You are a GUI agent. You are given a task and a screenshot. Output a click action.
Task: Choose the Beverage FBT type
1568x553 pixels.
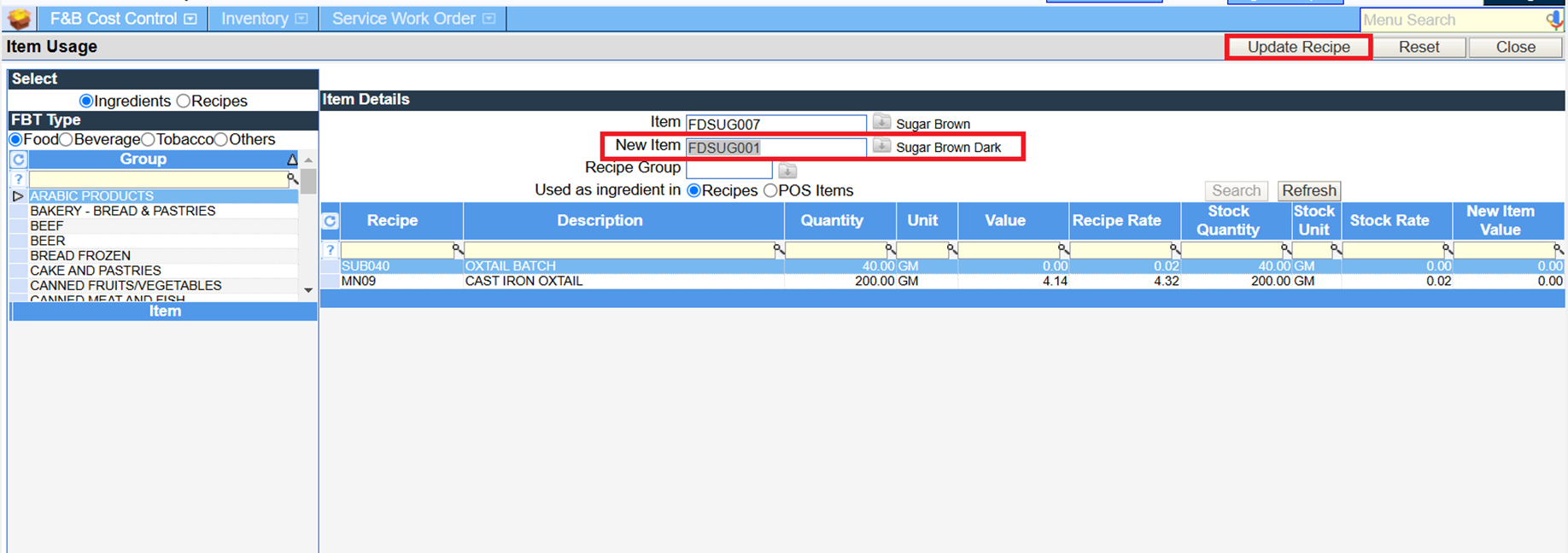[x=67, y=140]
